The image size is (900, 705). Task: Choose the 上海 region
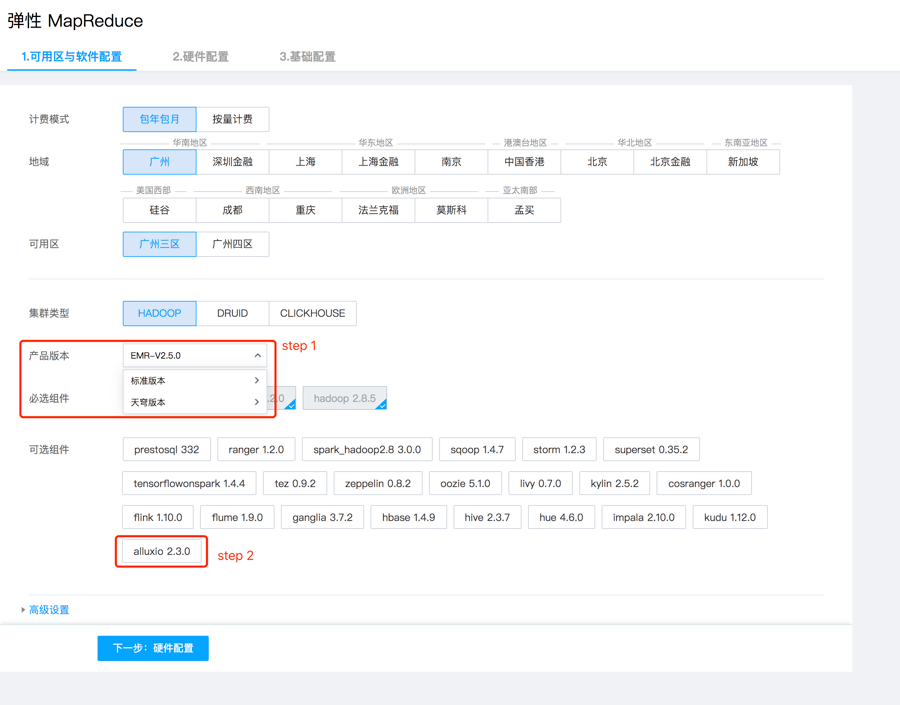pyautogui.click(x=305, y=162)
